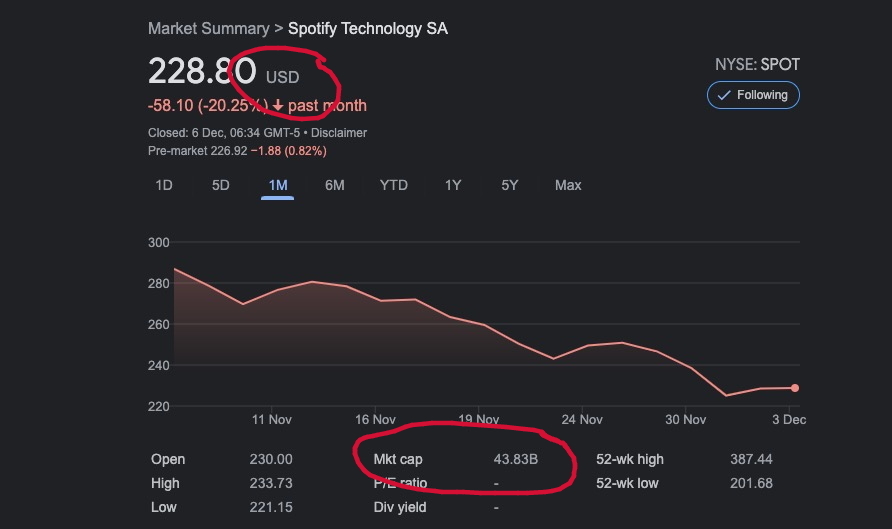Open the 5Y chart range

point(510,185)
